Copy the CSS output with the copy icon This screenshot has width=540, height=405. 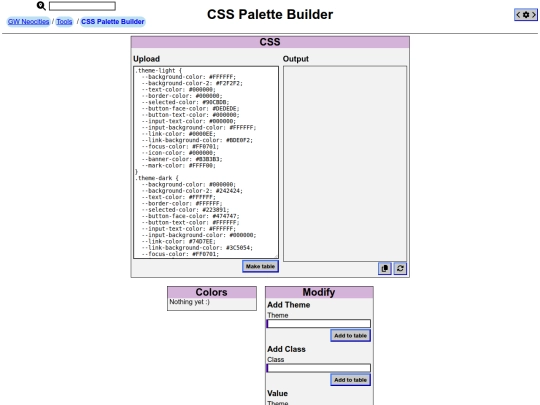(385, 268)
